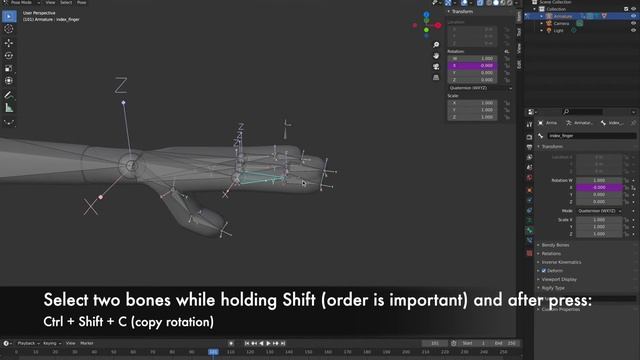Switch to the View sidebar tab
The width and height of the screenshot is (640, 360).
pyautogui.click(x=519, y=48)
